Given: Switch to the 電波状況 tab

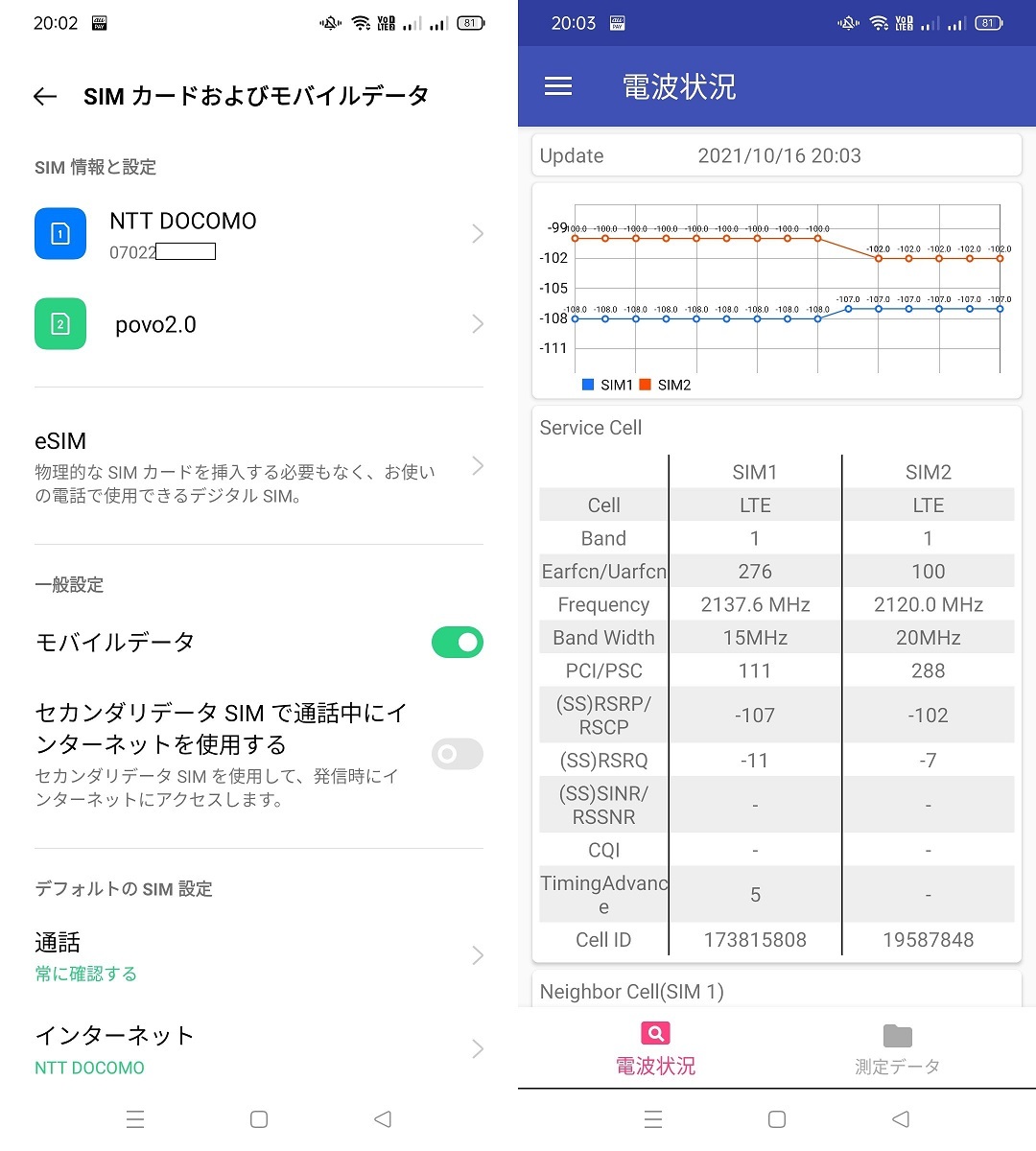Looking at the screenshot, I should 655,1047.
